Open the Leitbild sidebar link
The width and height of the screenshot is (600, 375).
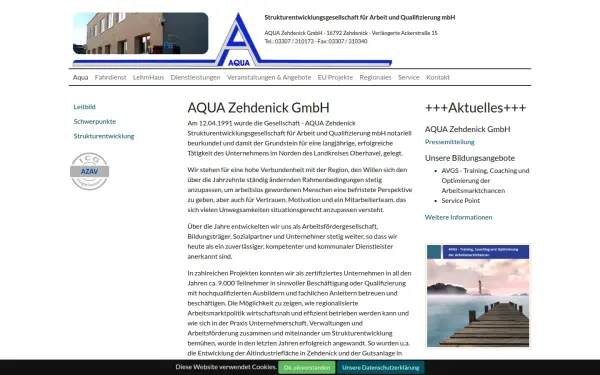click(85, 107)
